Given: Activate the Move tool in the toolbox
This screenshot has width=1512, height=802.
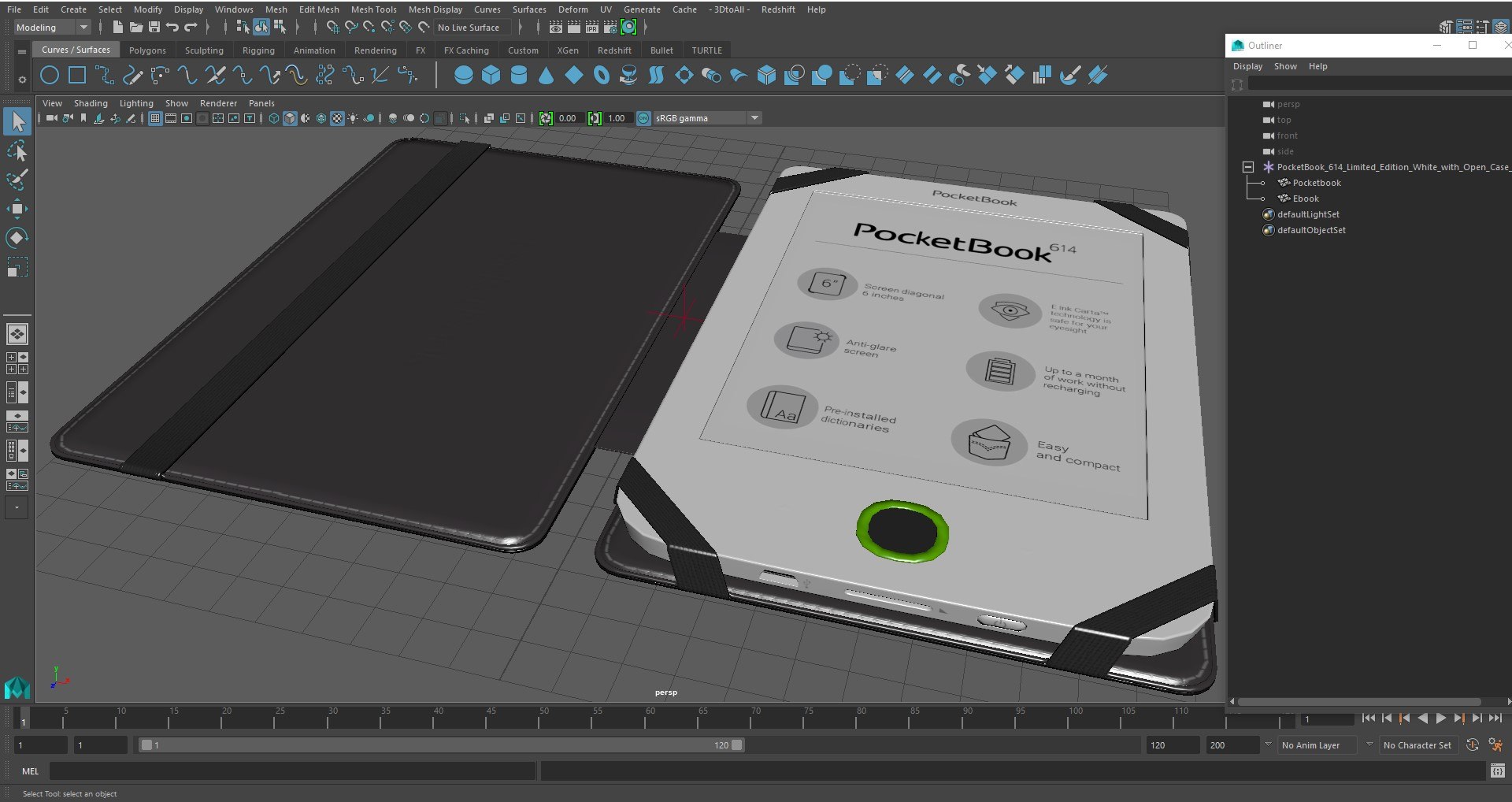Looking at the screenshot, I should pyautogui.click(x=17, y=209).
